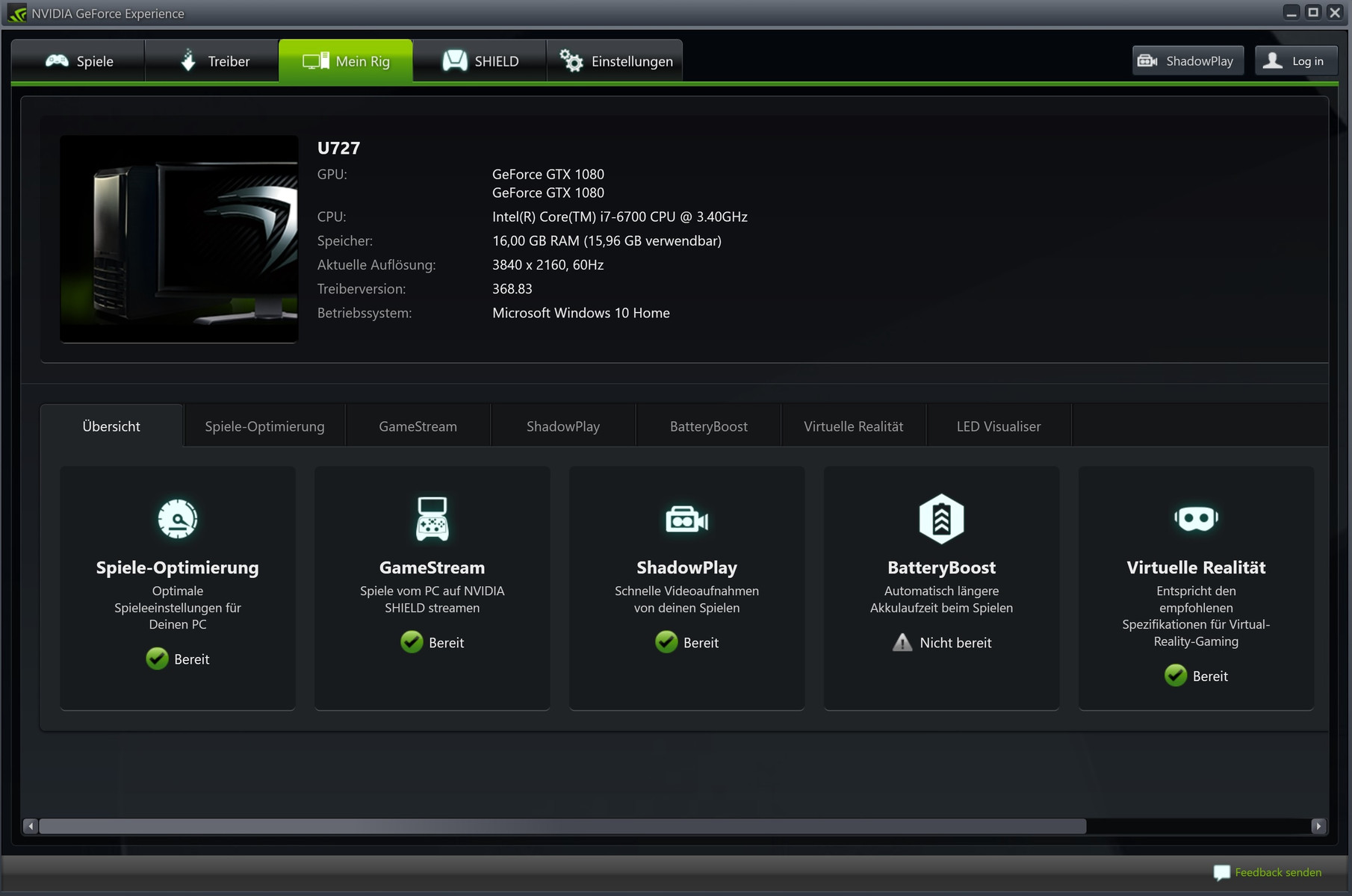Image resolution: width=1352 pixels, height=896 pixels.
Task: Click the gamepad icon on Spiele tab
Action: [x=57, y=61]
